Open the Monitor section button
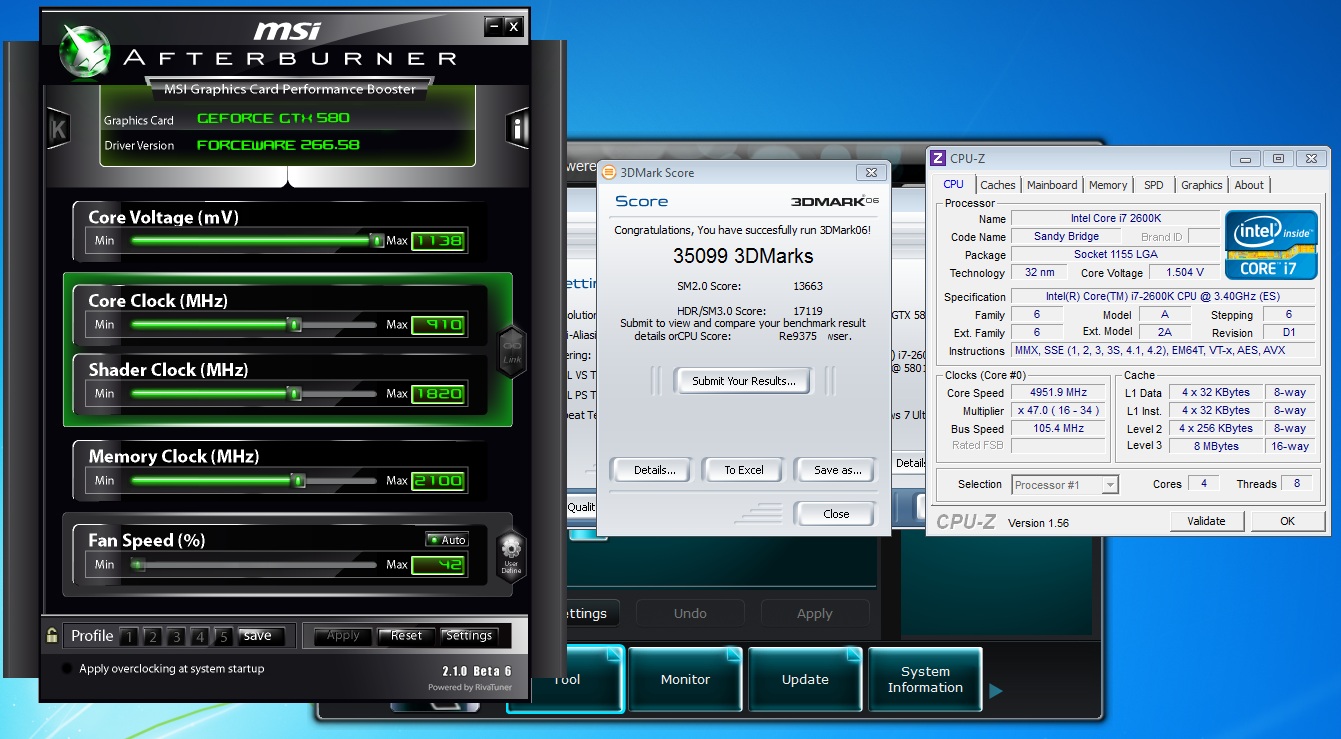1341x739 pixels. (x=685, y=680)
